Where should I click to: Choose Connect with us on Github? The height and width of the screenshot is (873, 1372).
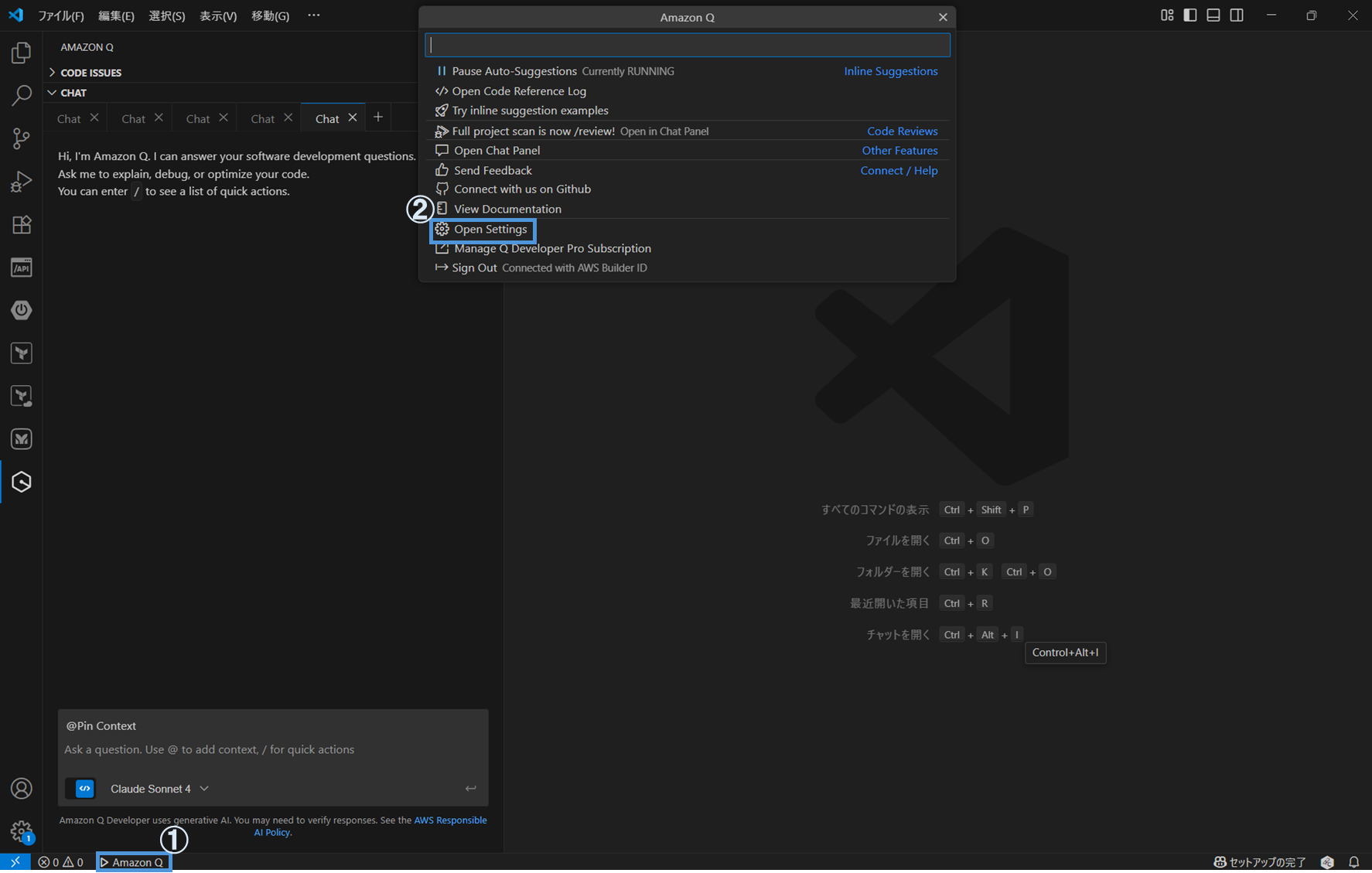coord(688,189)
